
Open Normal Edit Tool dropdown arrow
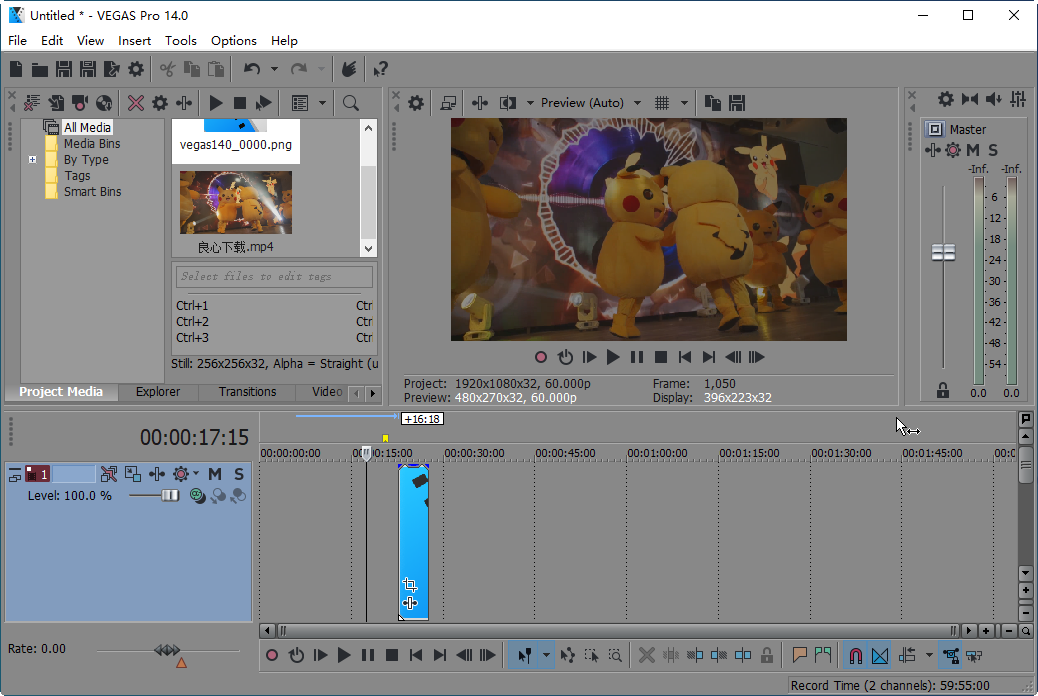tap(546, 656)
